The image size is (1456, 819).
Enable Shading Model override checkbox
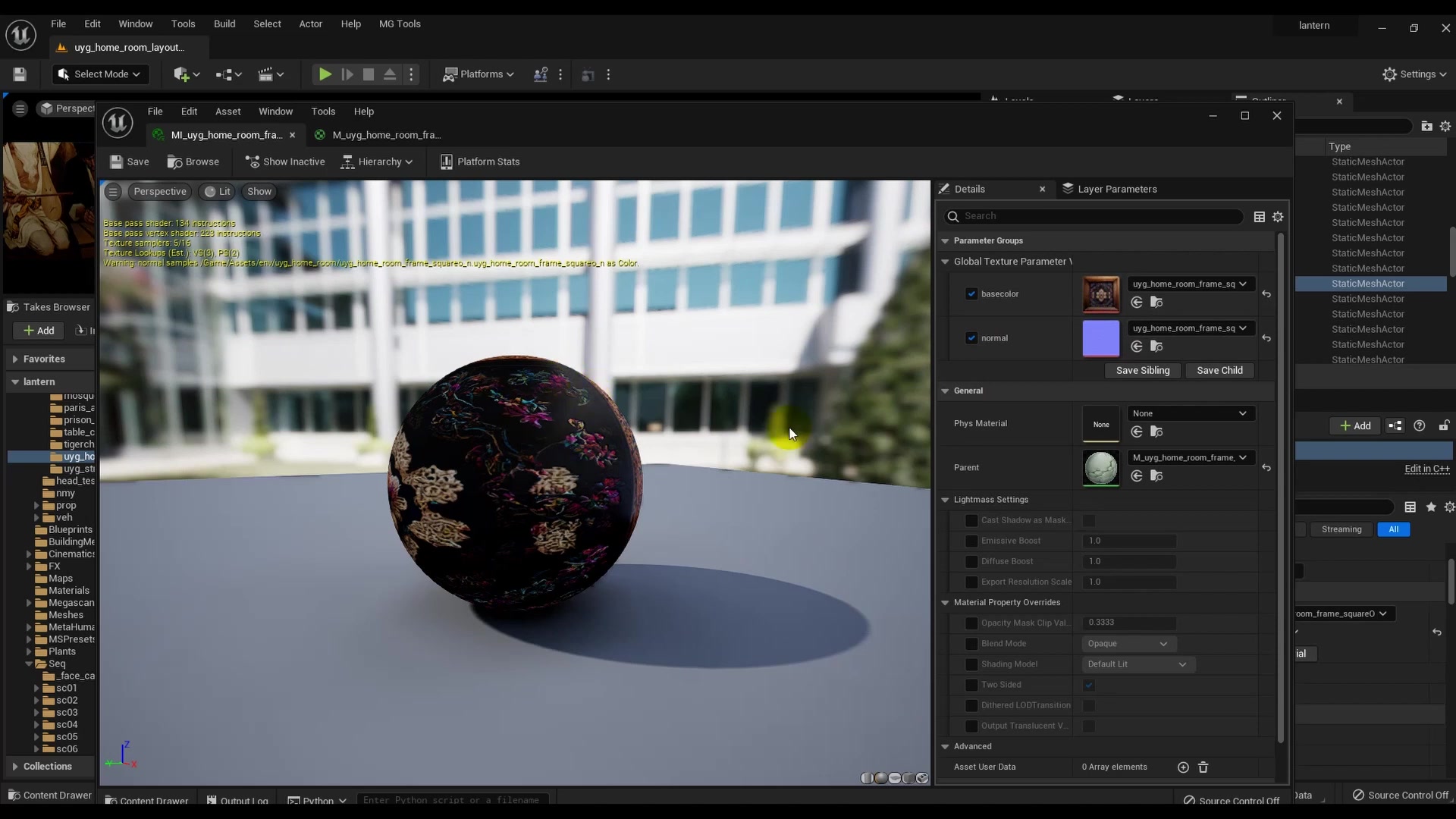pos(971,664)
